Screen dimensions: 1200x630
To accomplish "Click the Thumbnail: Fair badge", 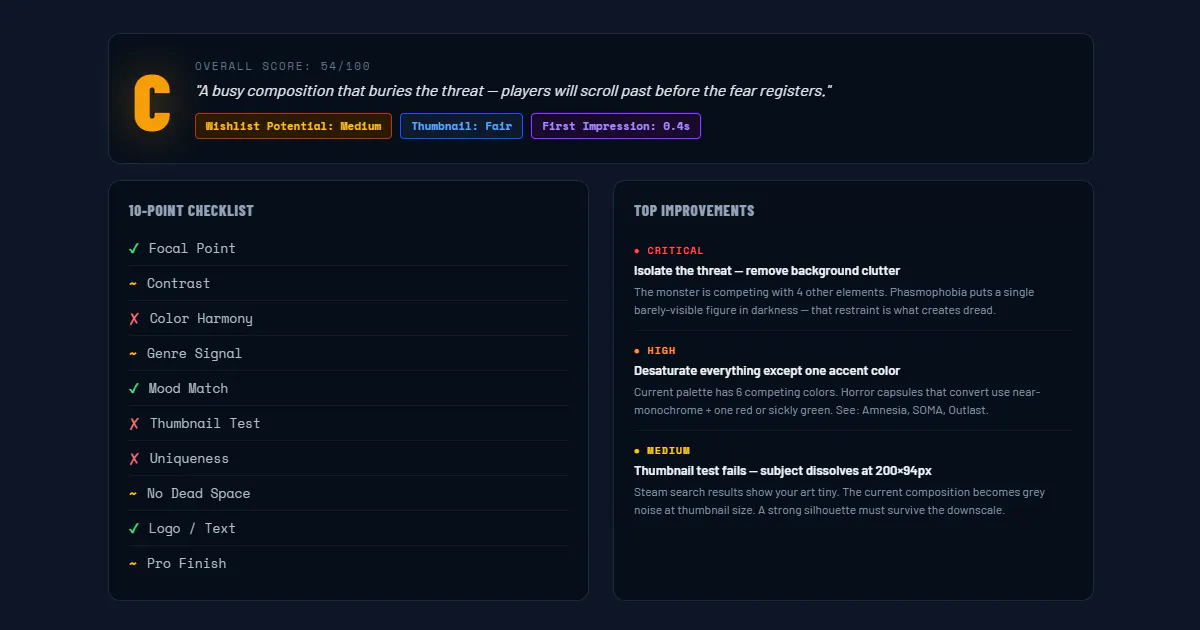I will (x=461, y=126).
